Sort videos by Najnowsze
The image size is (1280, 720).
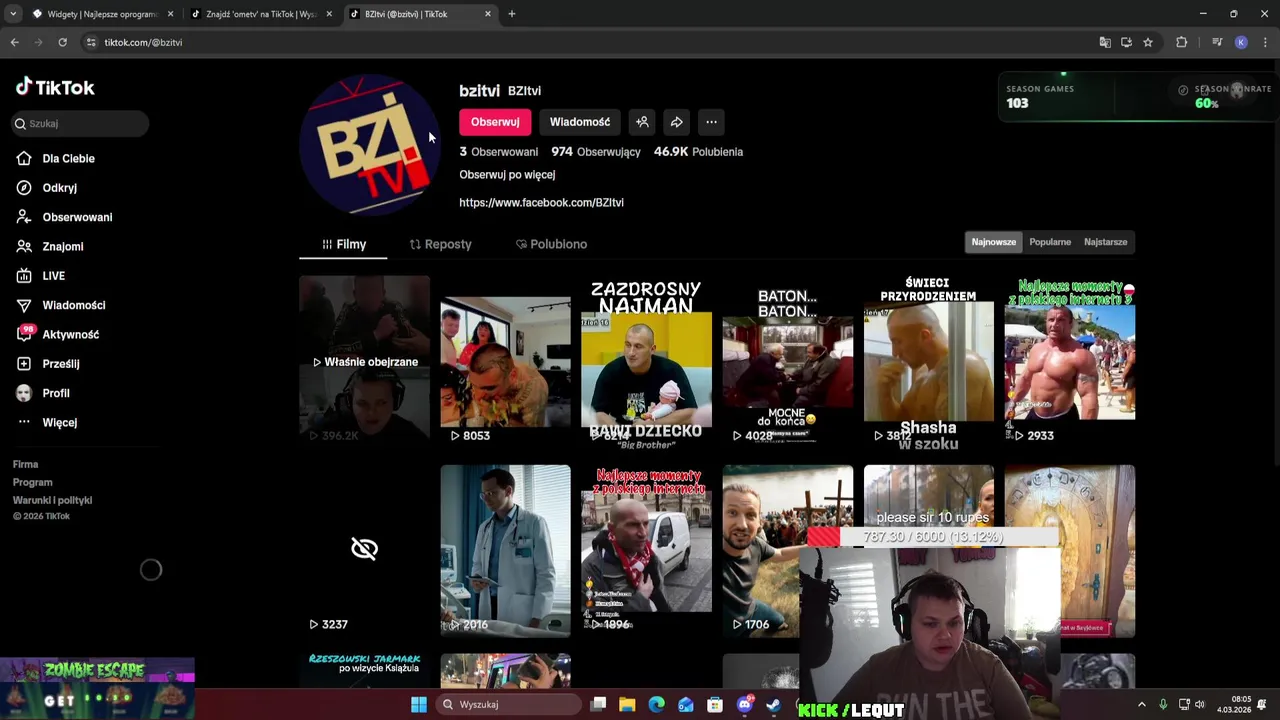coord(994,242)
